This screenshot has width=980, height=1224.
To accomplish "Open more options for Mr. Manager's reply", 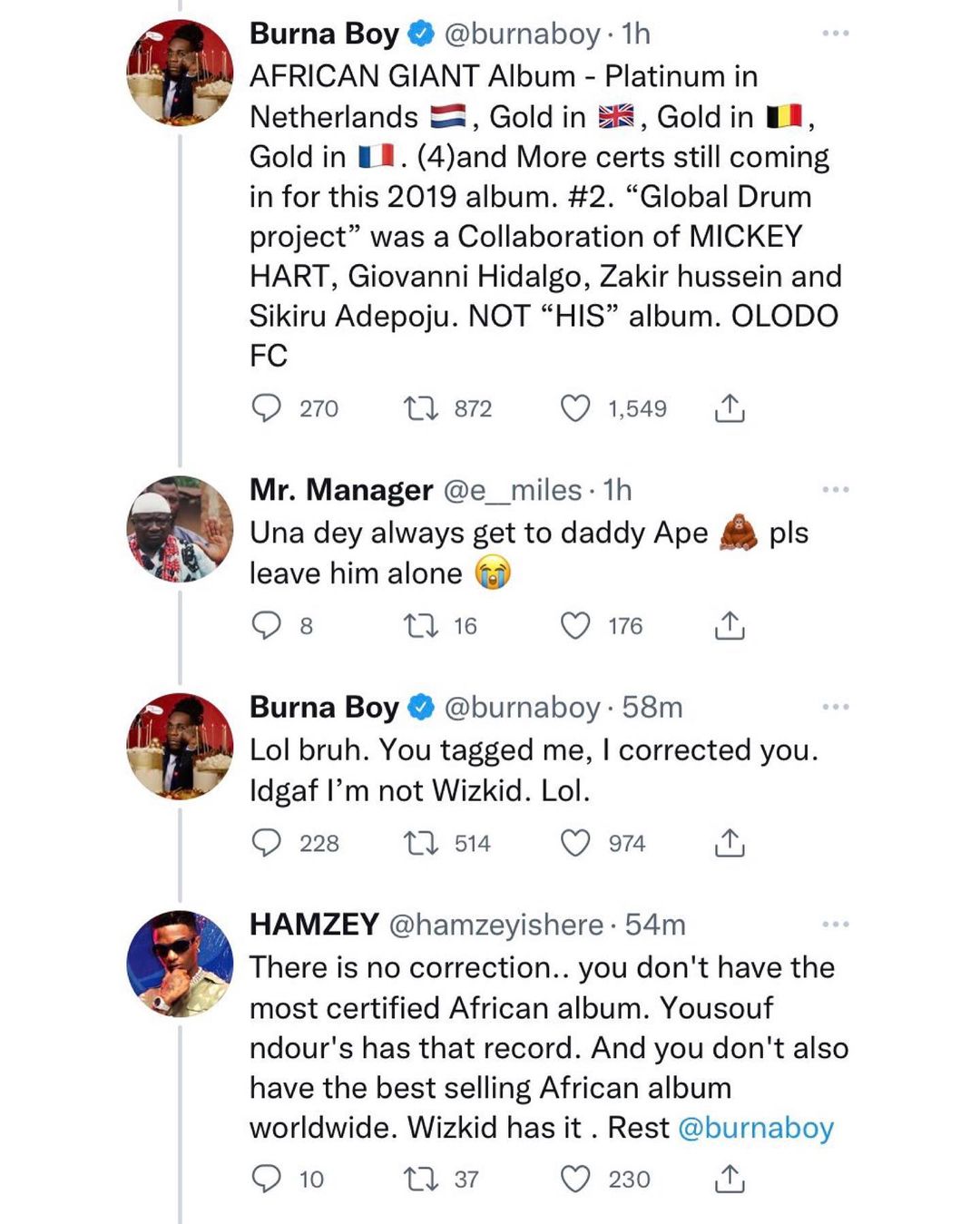I will click(x=835, y=490).
